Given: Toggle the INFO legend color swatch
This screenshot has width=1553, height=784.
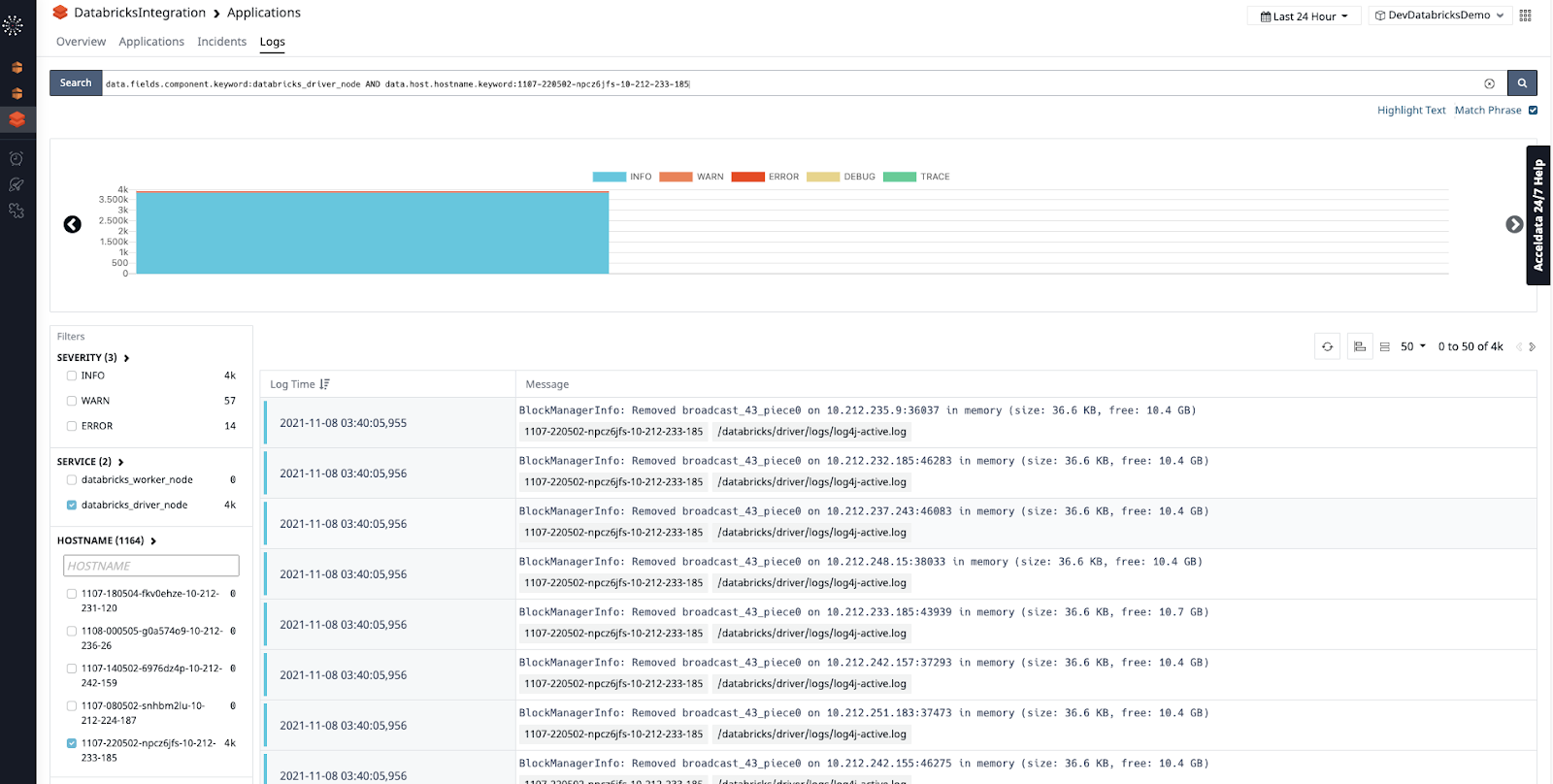Looking at the screenshot, I should click(610, 177).
